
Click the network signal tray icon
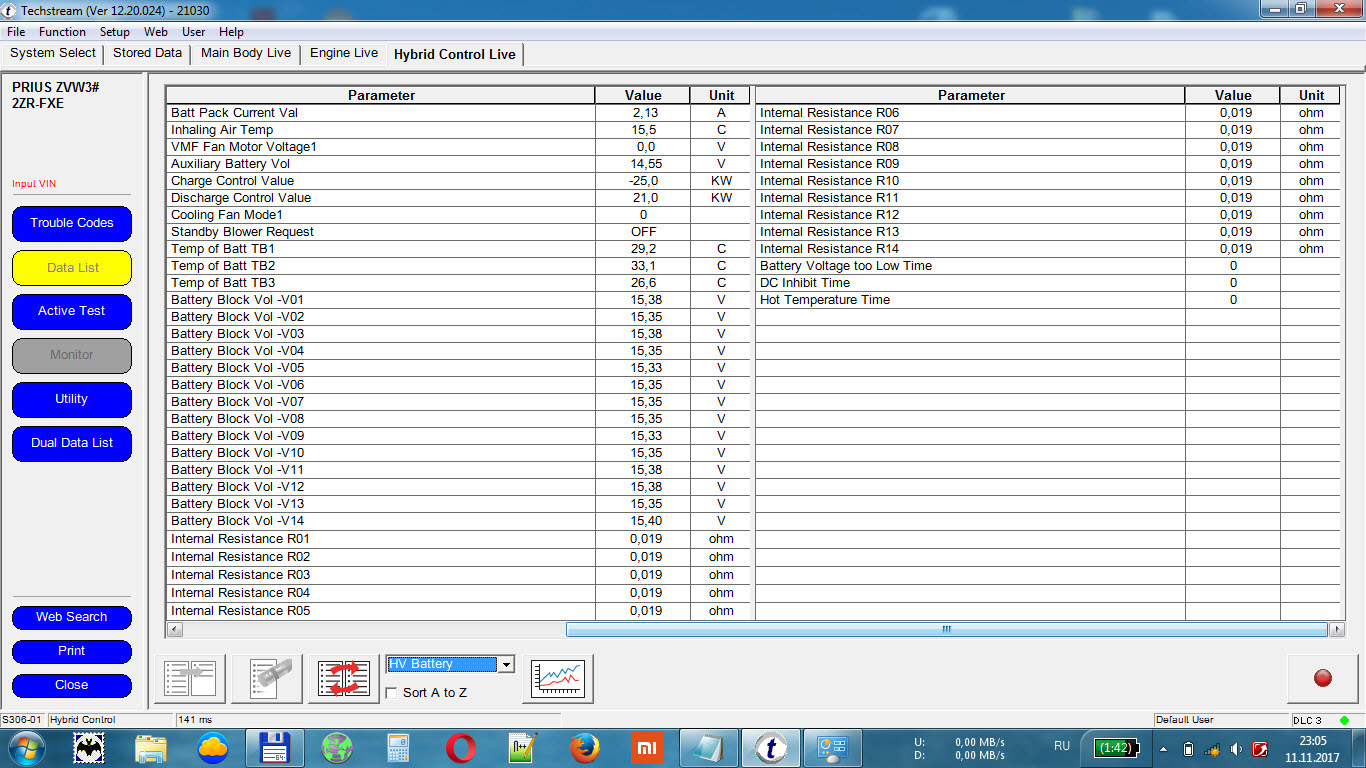coord(1212,749)
